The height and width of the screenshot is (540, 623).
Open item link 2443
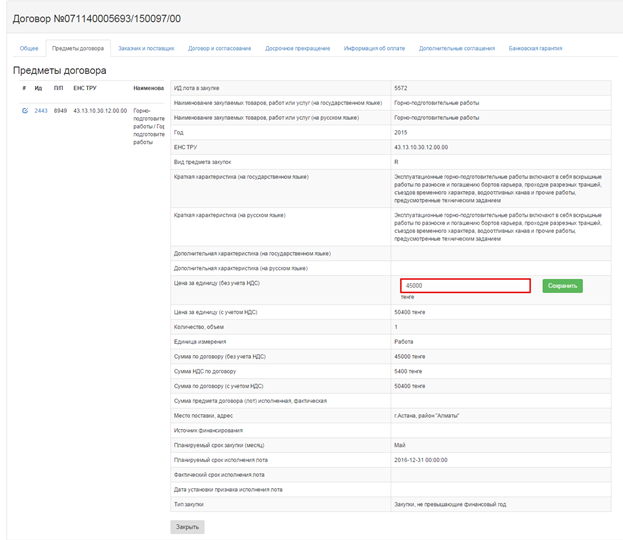point(41,111)
